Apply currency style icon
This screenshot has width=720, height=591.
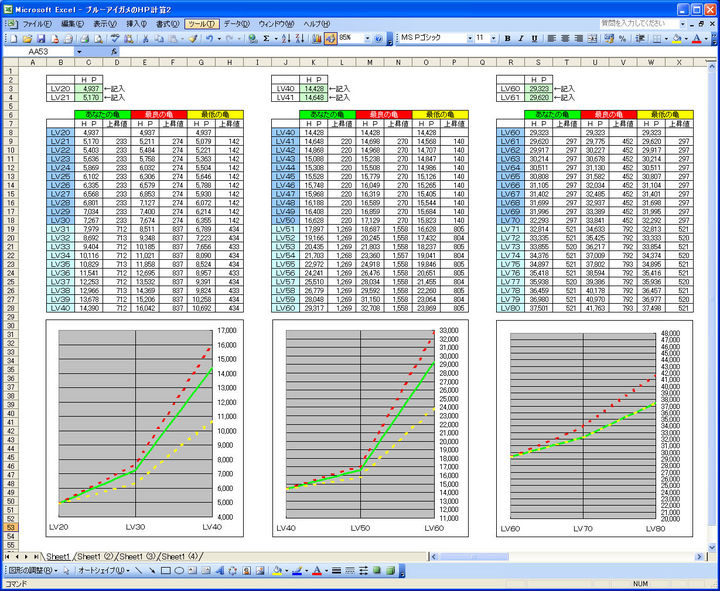[x=609, y=39]
